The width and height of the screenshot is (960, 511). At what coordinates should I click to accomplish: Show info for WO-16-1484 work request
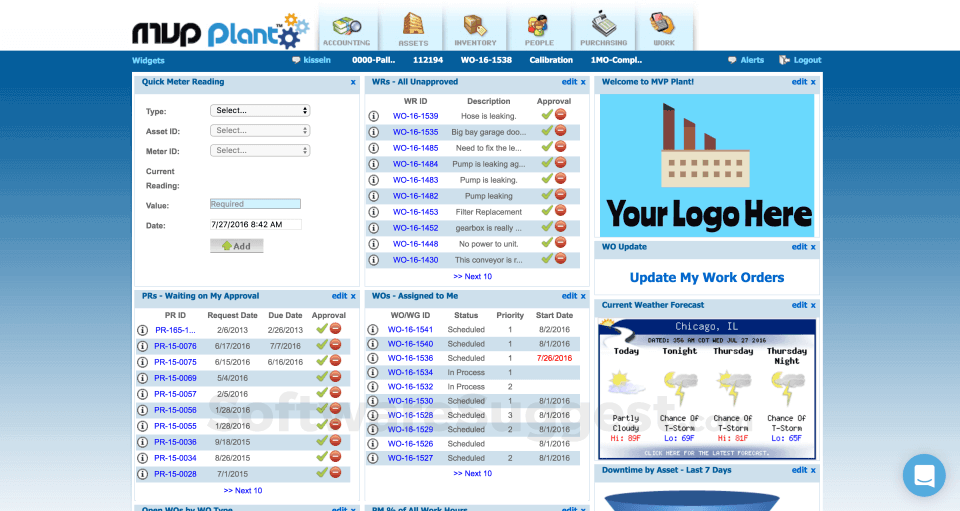[373, 164]
